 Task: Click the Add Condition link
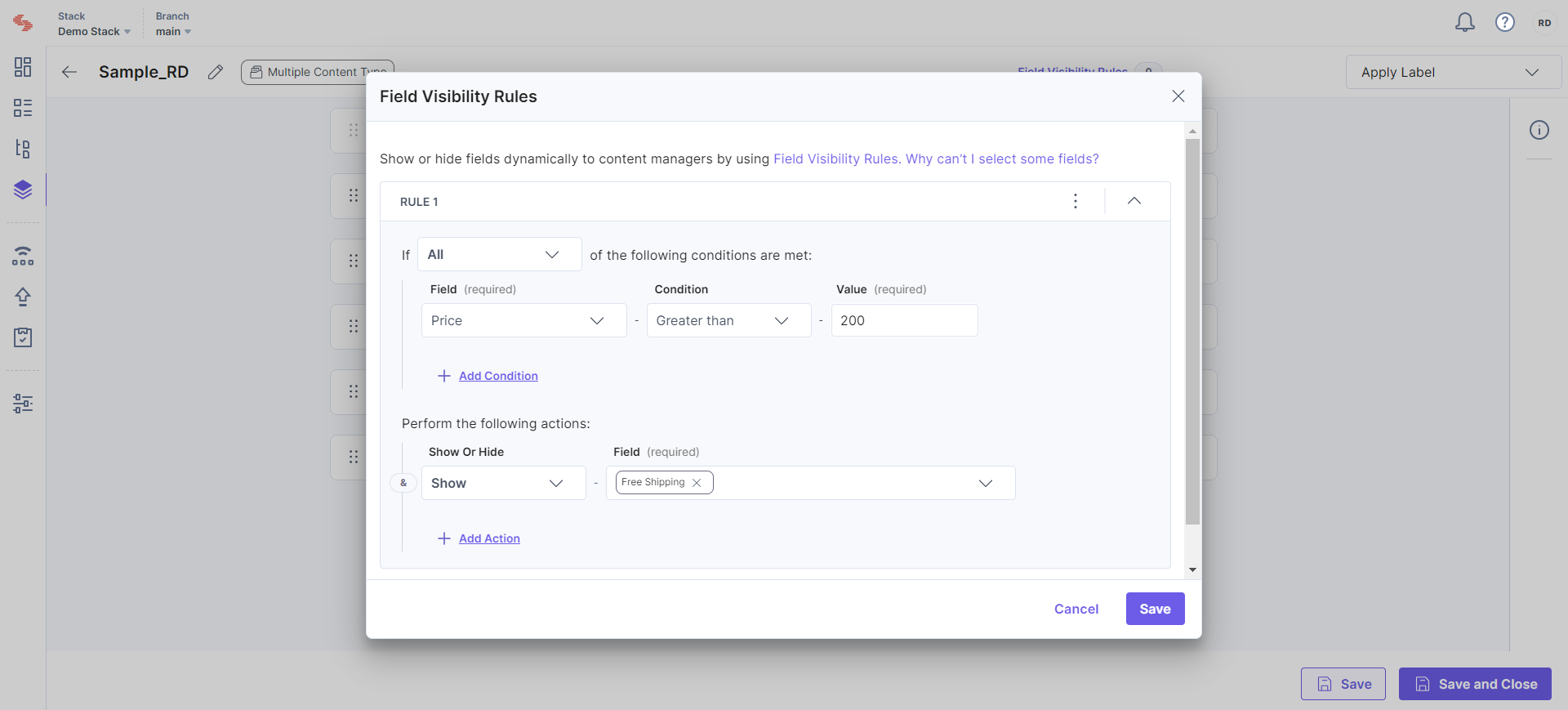coord(498,376)
